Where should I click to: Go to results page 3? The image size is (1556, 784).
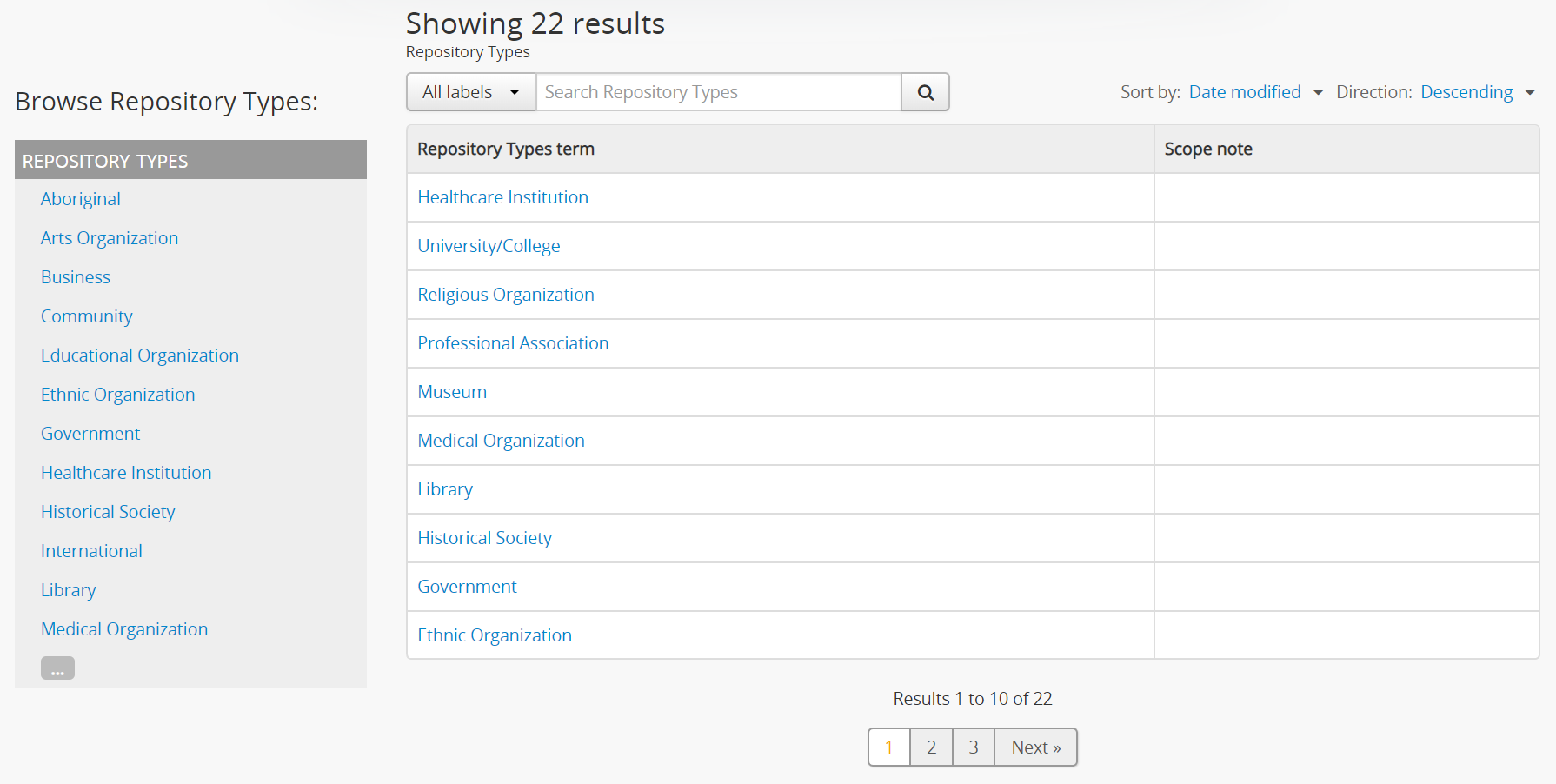[x=974, y=747]
